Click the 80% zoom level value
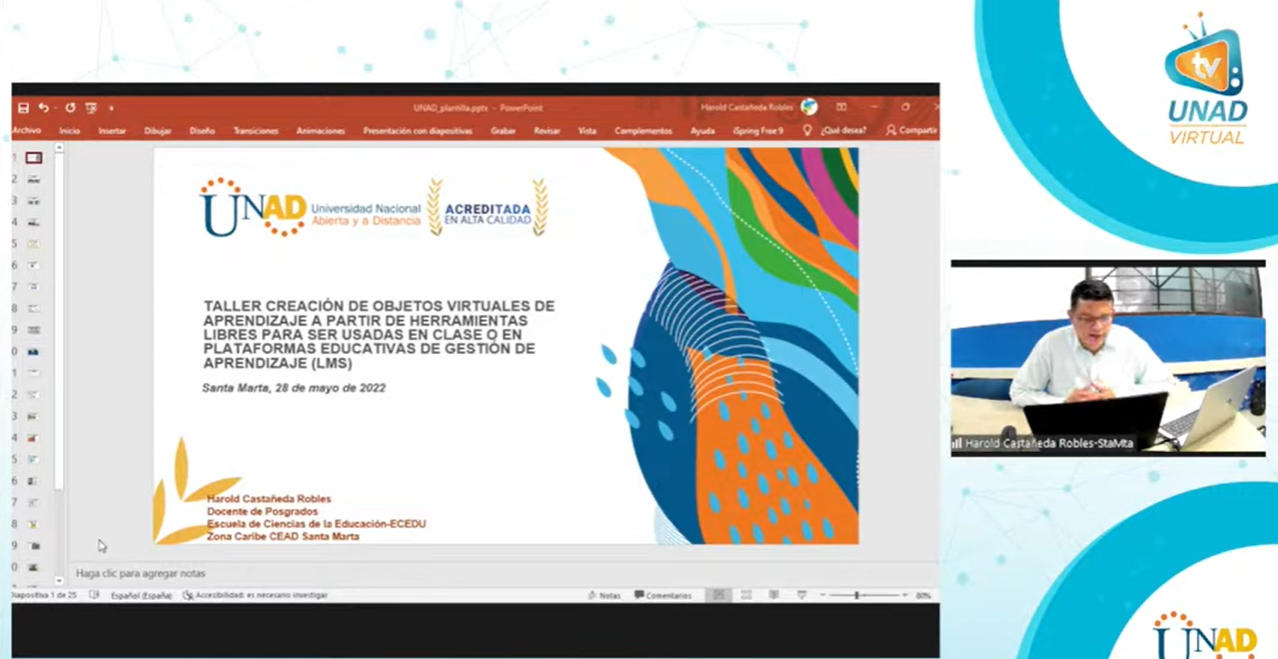The image size is (1278, 659). point(923,595)
